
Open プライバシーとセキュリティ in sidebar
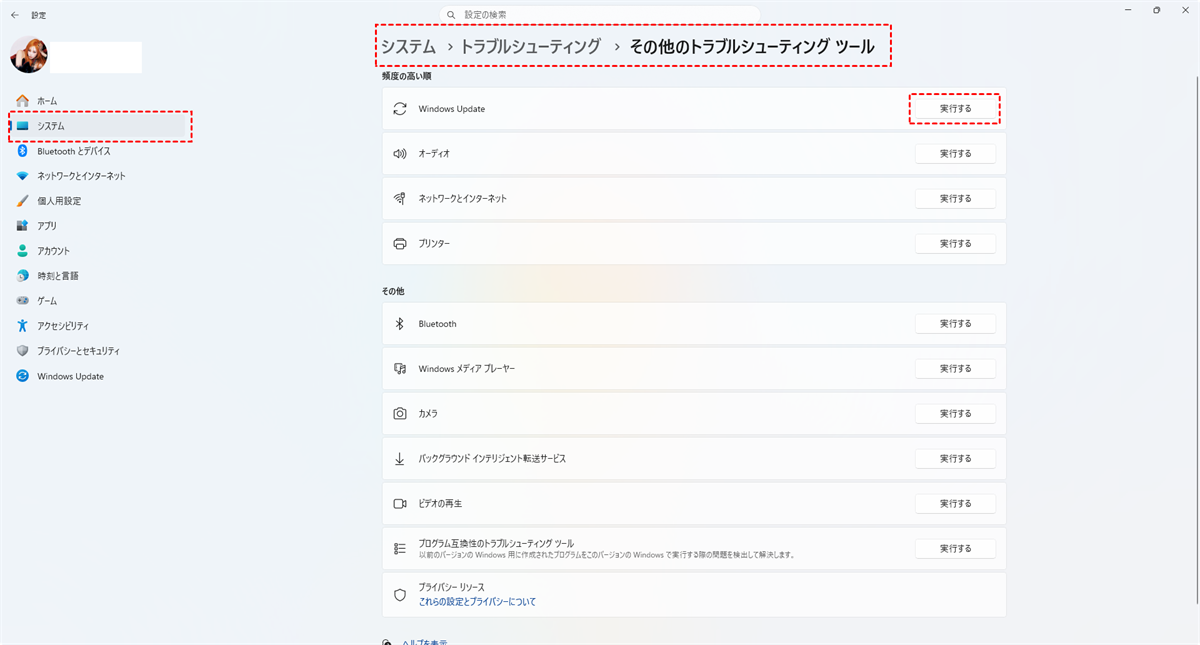point(78,351)
